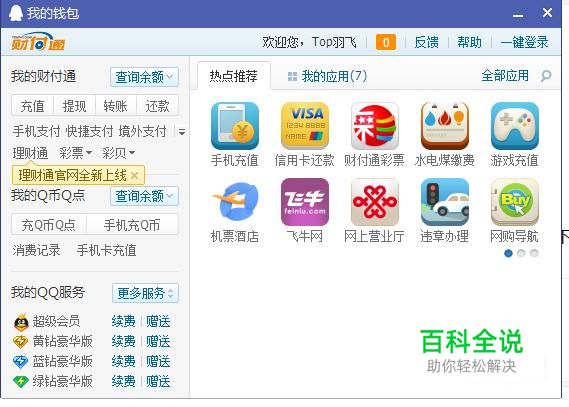Open the 境外支付 link
The image size is (569, 407).
click(143, 131)
